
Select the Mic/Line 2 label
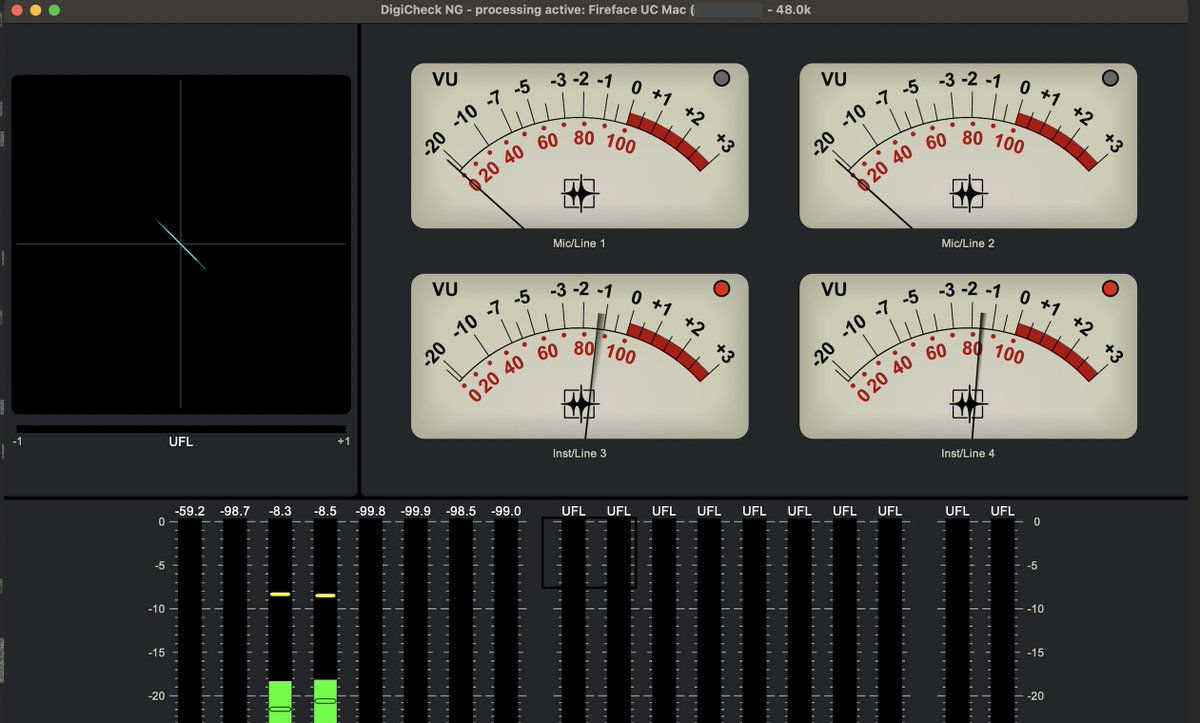(x=967, y=243)
